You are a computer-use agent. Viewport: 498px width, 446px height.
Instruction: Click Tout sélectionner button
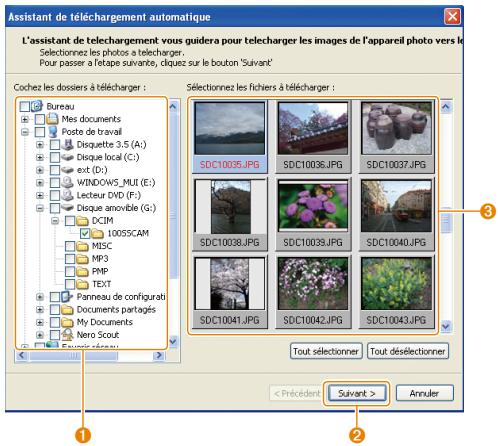pos(326,351)
